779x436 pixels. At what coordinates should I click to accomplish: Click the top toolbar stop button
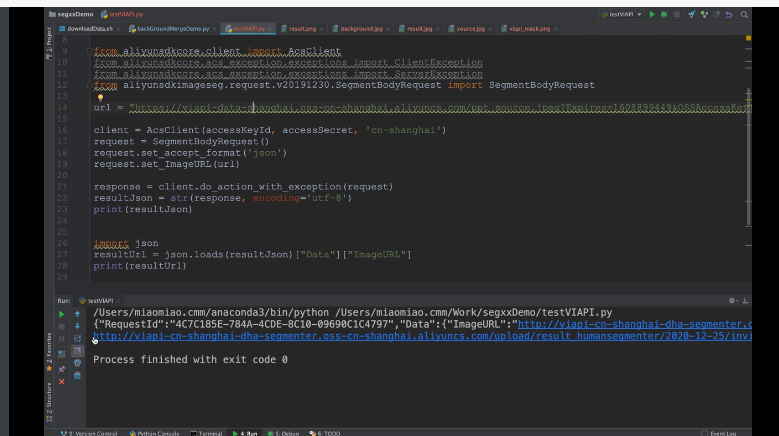pyautogui.click(x=677, y=14)
